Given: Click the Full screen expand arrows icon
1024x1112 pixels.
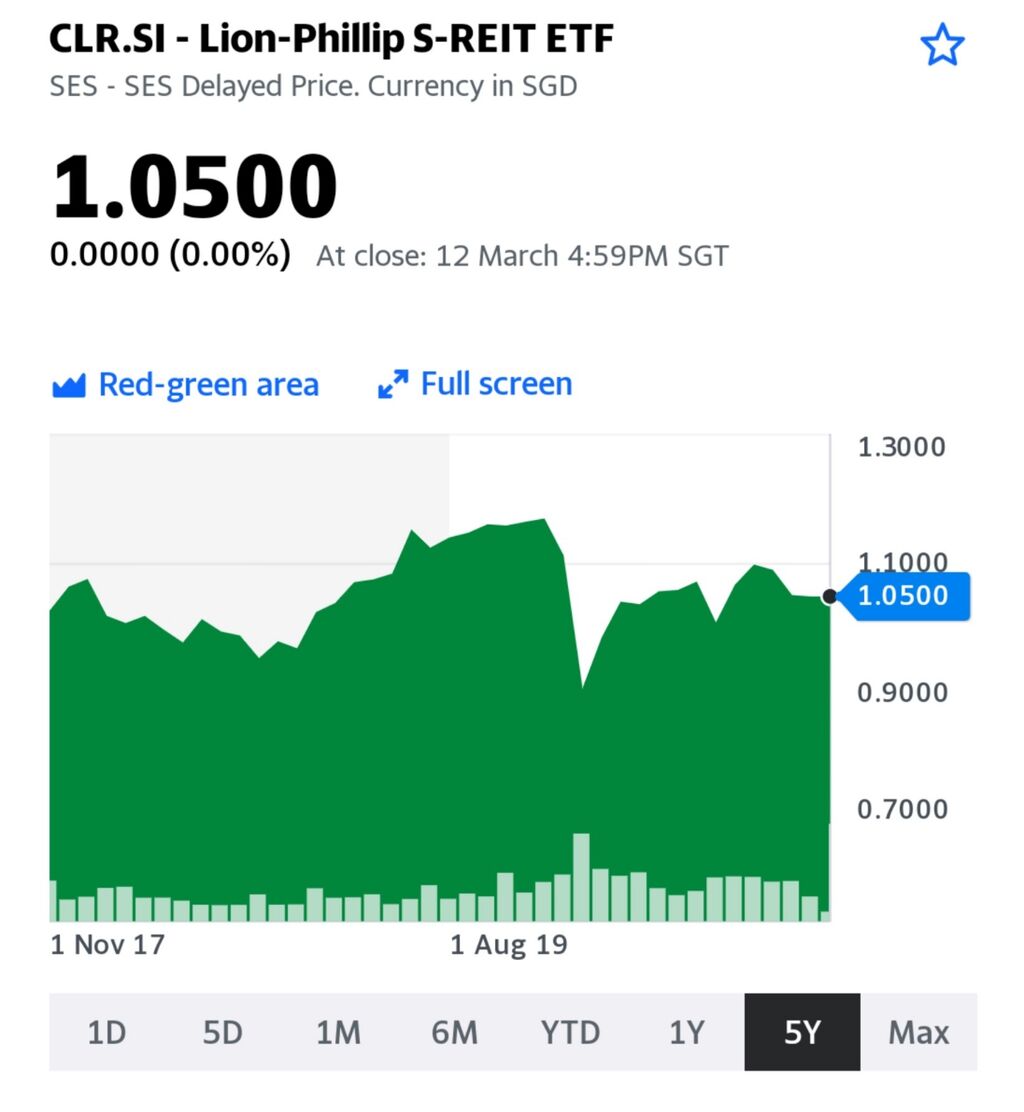Looking at the screenshot, I should click(393, 384).
